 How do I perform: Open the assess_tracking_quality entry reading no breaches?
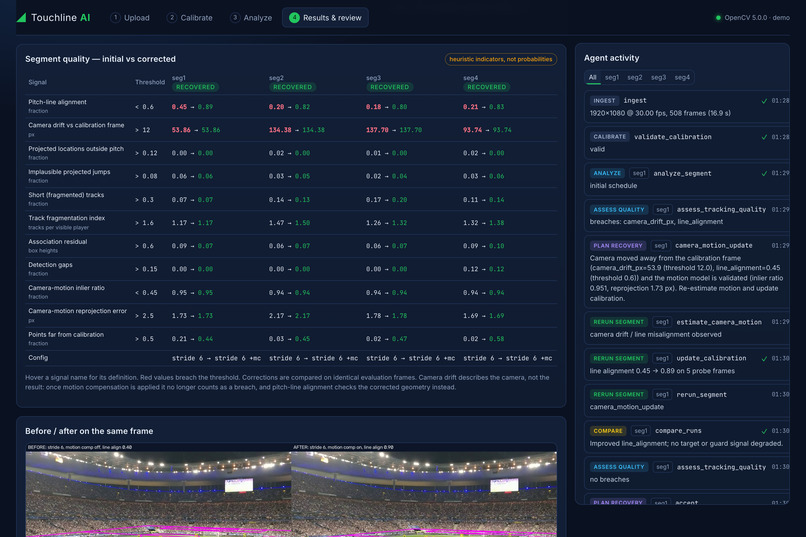[687, 473]
